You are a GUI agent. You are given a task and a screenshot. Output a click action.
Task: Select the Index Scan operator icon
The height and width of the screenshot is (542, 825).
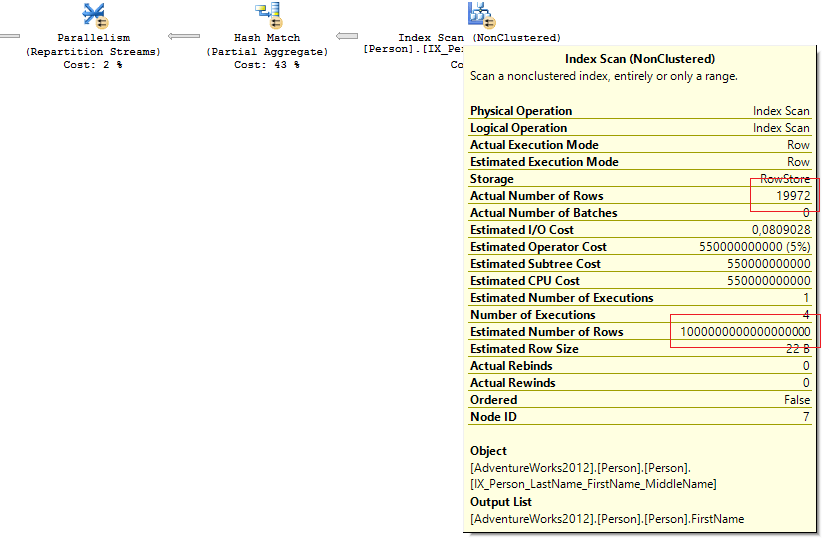click(481, 15)
